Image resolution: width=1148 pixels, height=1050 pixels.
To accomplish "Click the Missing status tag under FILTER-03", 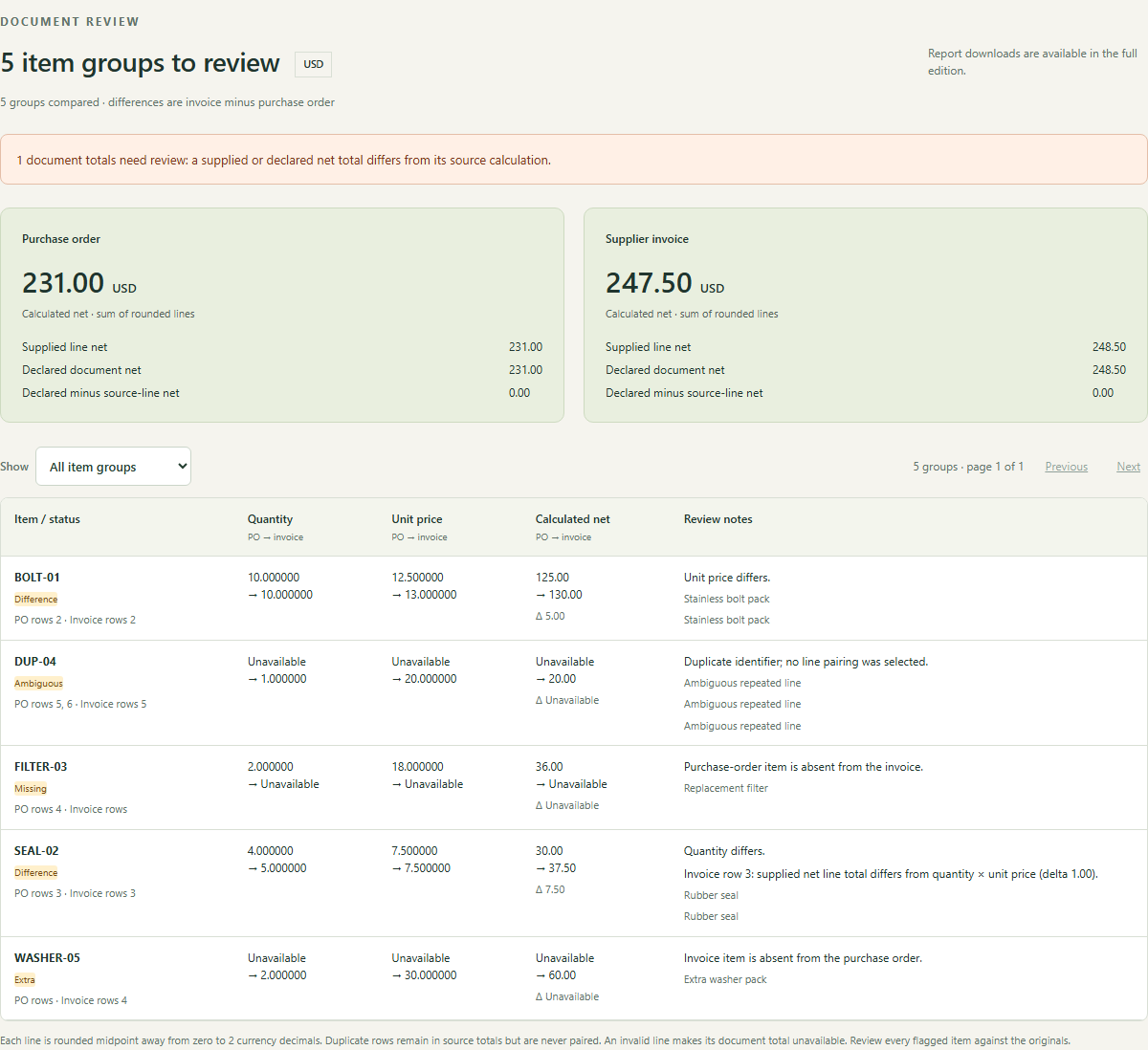I will 31,789.
